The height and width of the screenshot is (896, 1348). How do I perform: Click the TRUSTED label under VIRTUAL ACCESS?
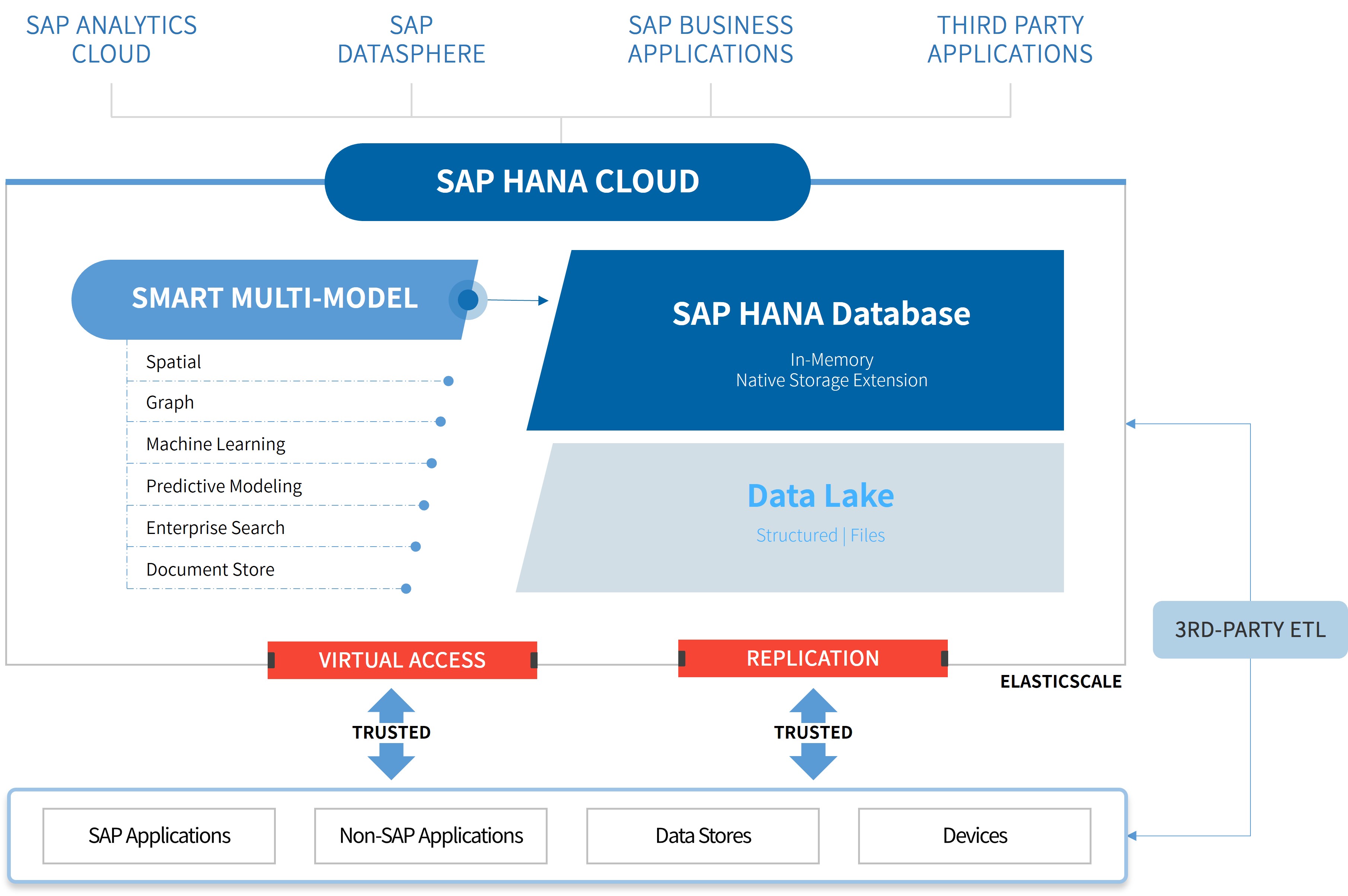coord(391,733)
